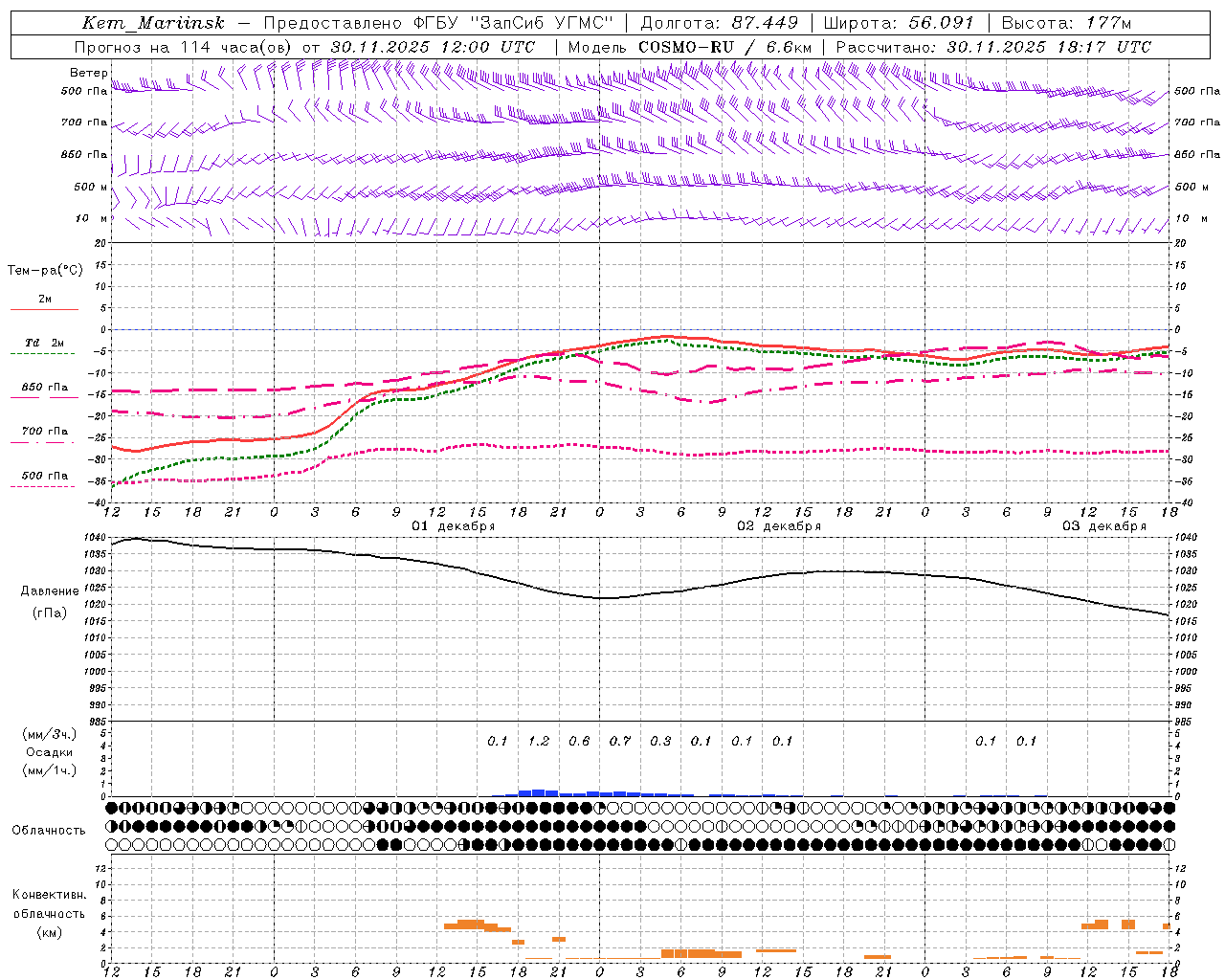This screenshot has width=1225, height=980.
Task: Click the station name Kem_Mariinsk
Action: click(153, 23)
